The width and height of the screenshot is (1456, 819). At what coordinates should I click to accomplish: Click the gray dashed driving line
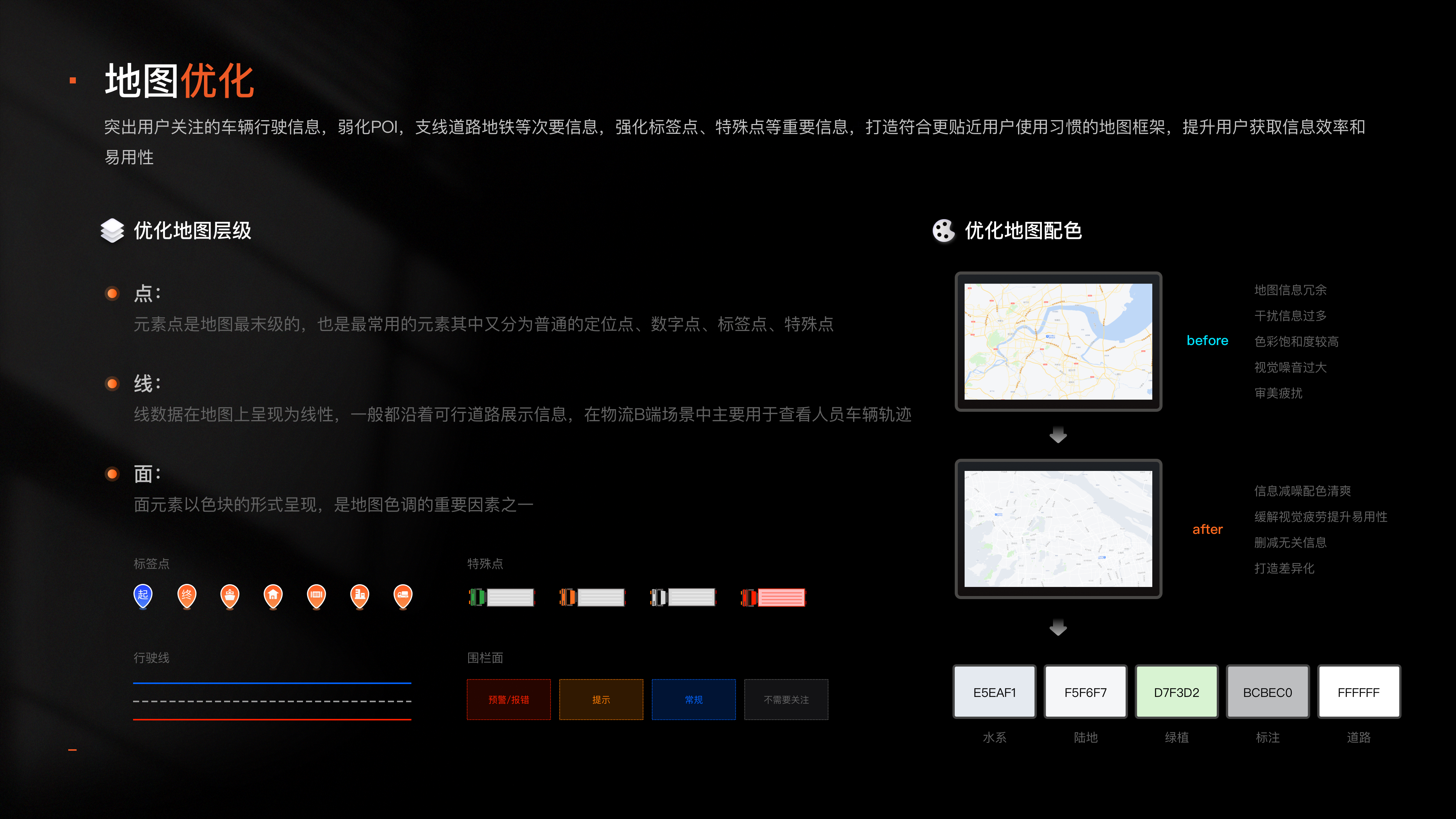(272, 701)
